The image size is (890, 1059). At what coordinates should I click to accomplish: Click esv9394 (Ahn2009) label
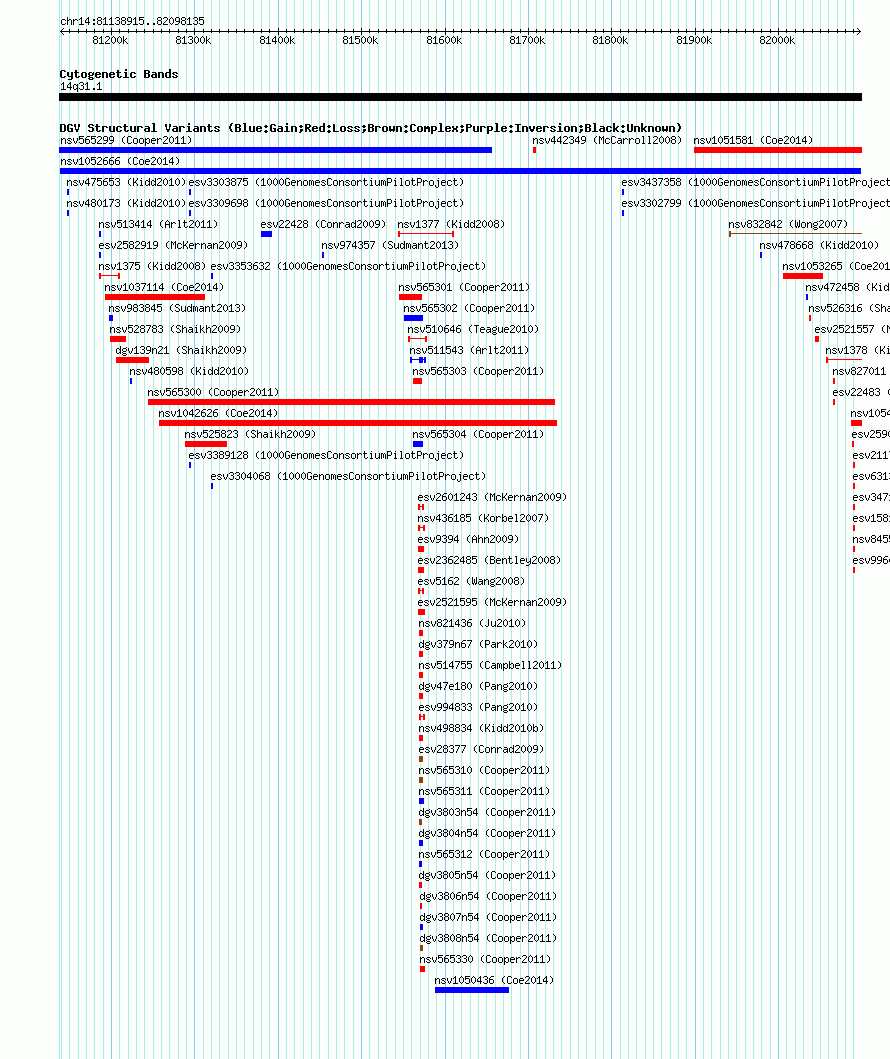(469, 538)
